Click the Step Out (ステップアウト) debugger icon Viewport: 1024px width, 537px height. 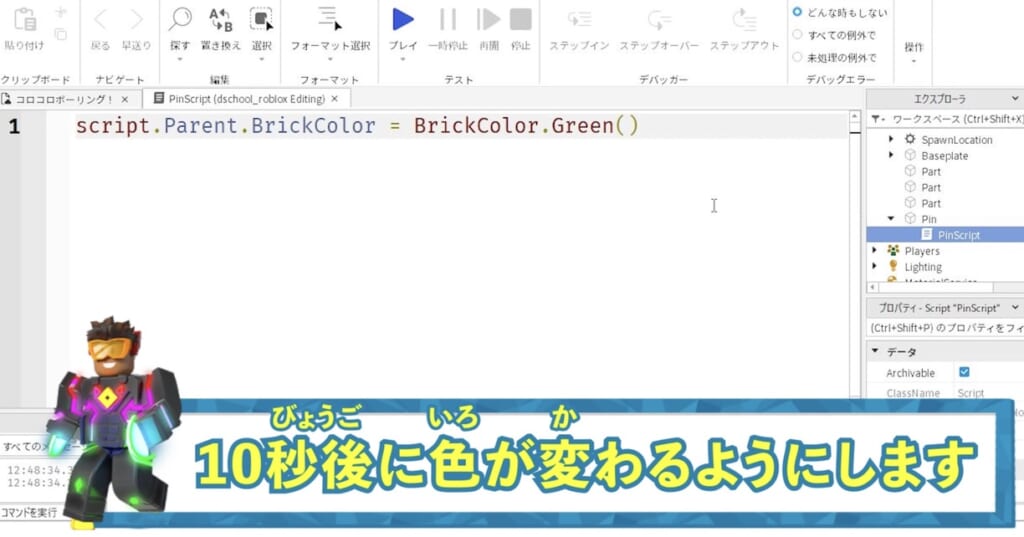[x=744, y=20]
